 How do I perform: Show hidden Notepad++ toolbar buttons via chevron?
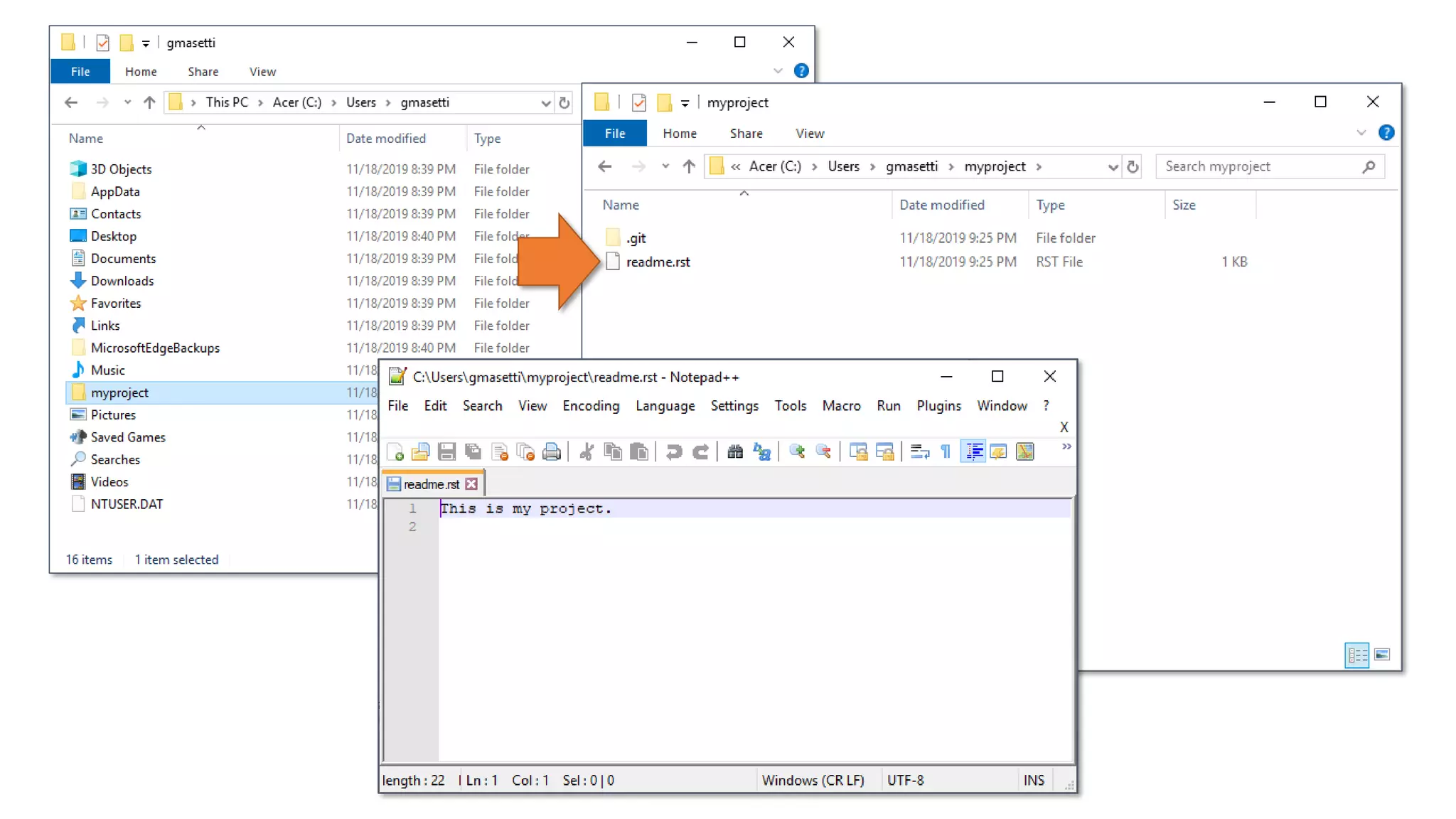click(1066, 446)
